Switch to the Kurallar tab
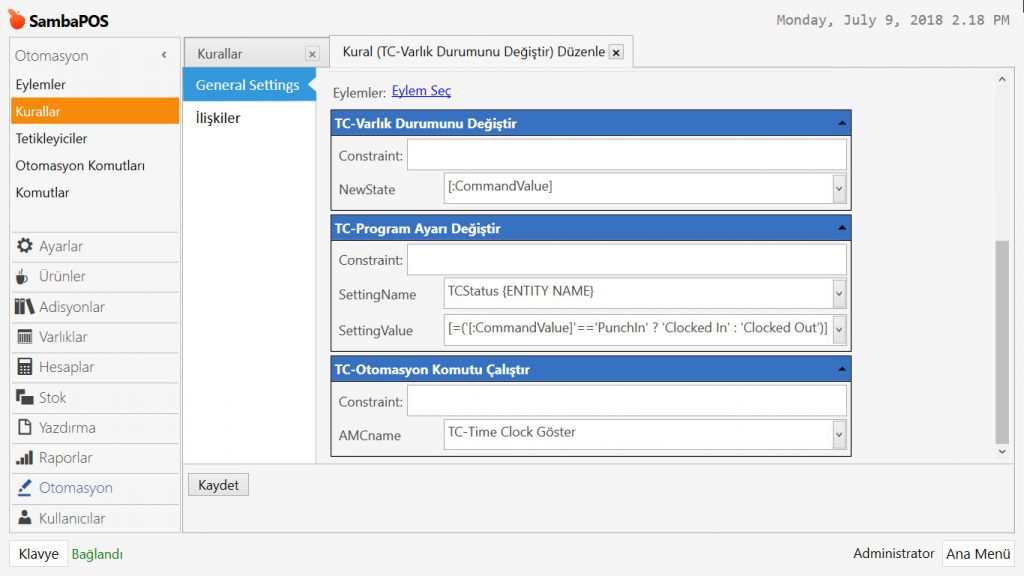This screenshot has width=1024, height=576. point(220,54)
